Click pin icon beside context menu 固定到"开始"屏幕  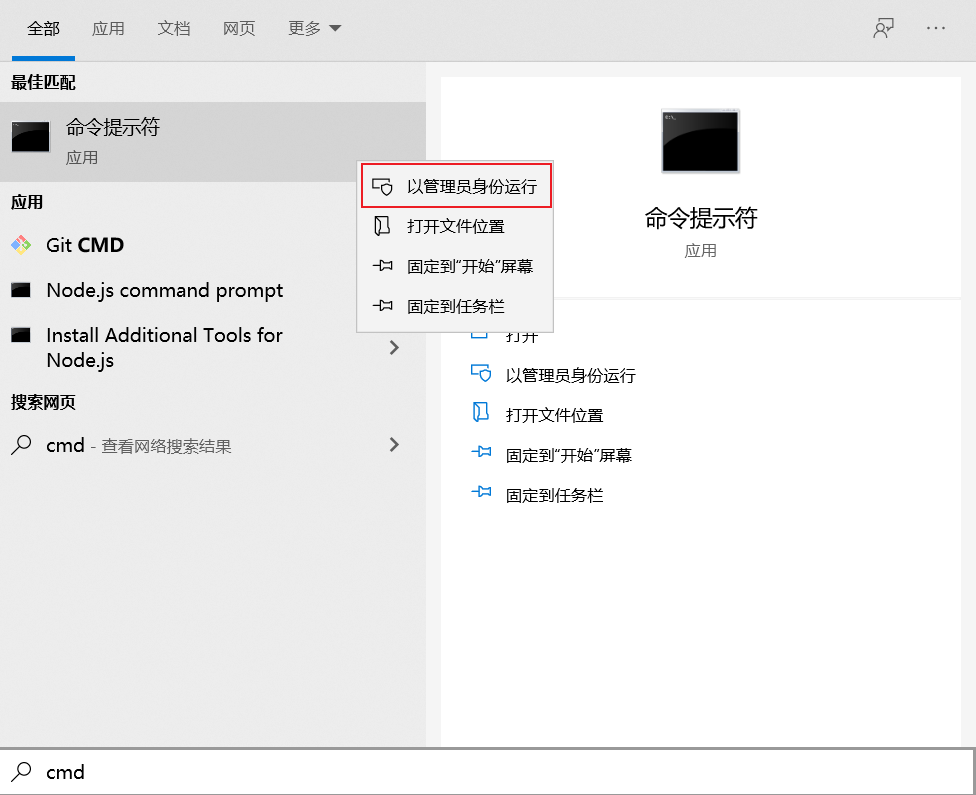[382, 266]
